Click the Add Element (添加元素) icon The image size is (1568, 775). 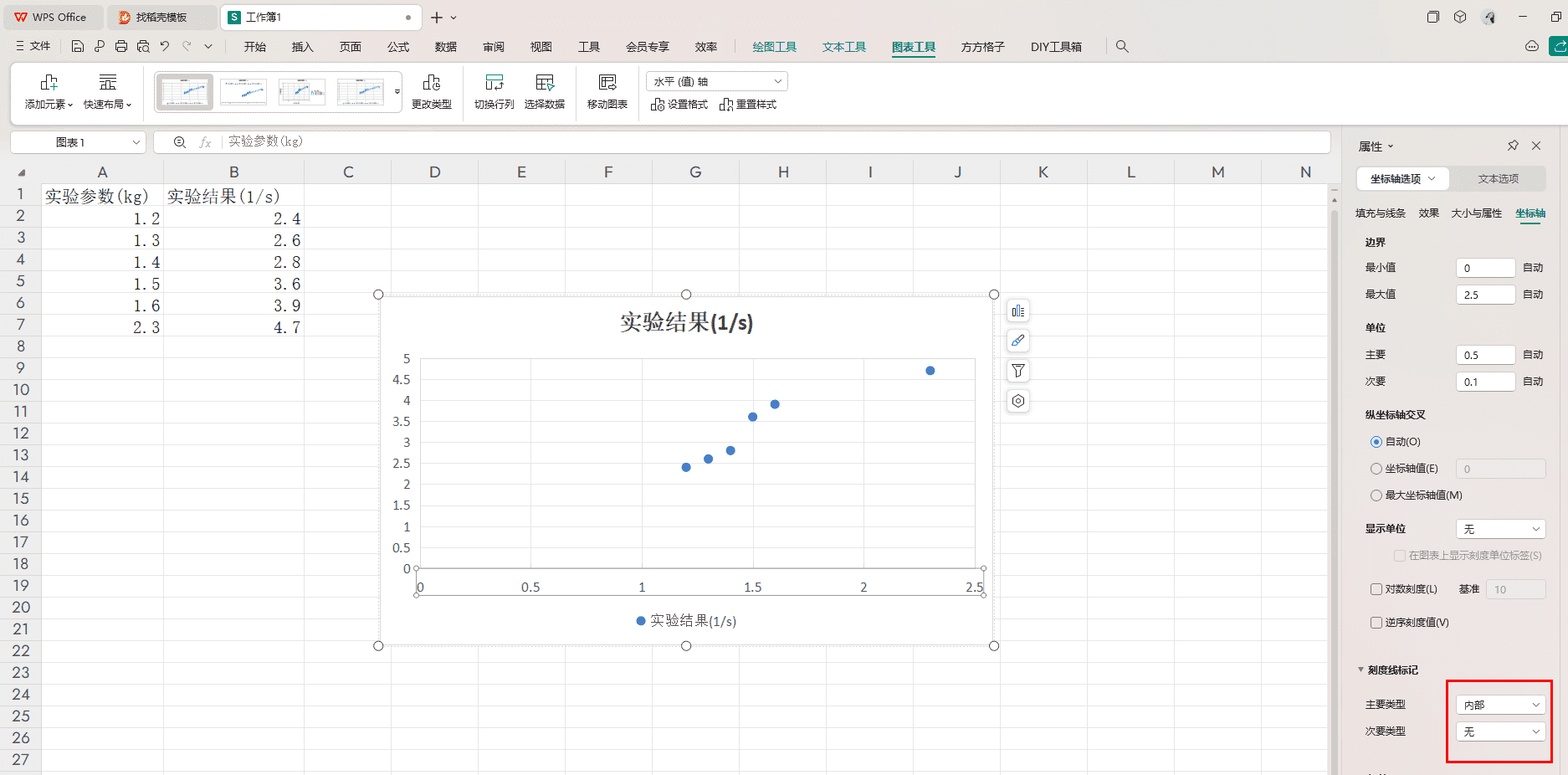(x=49, y=83)
